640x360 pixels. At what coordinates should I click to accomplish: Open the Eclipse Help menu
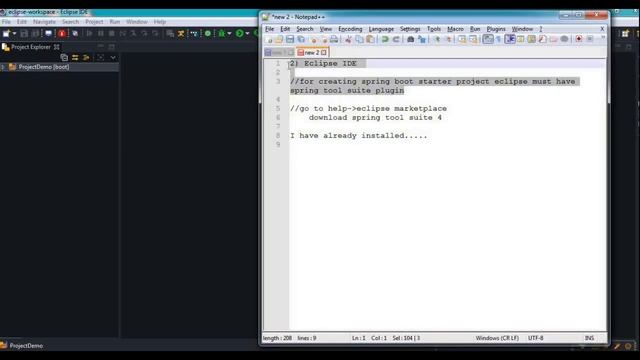click(x=160, y=22)
